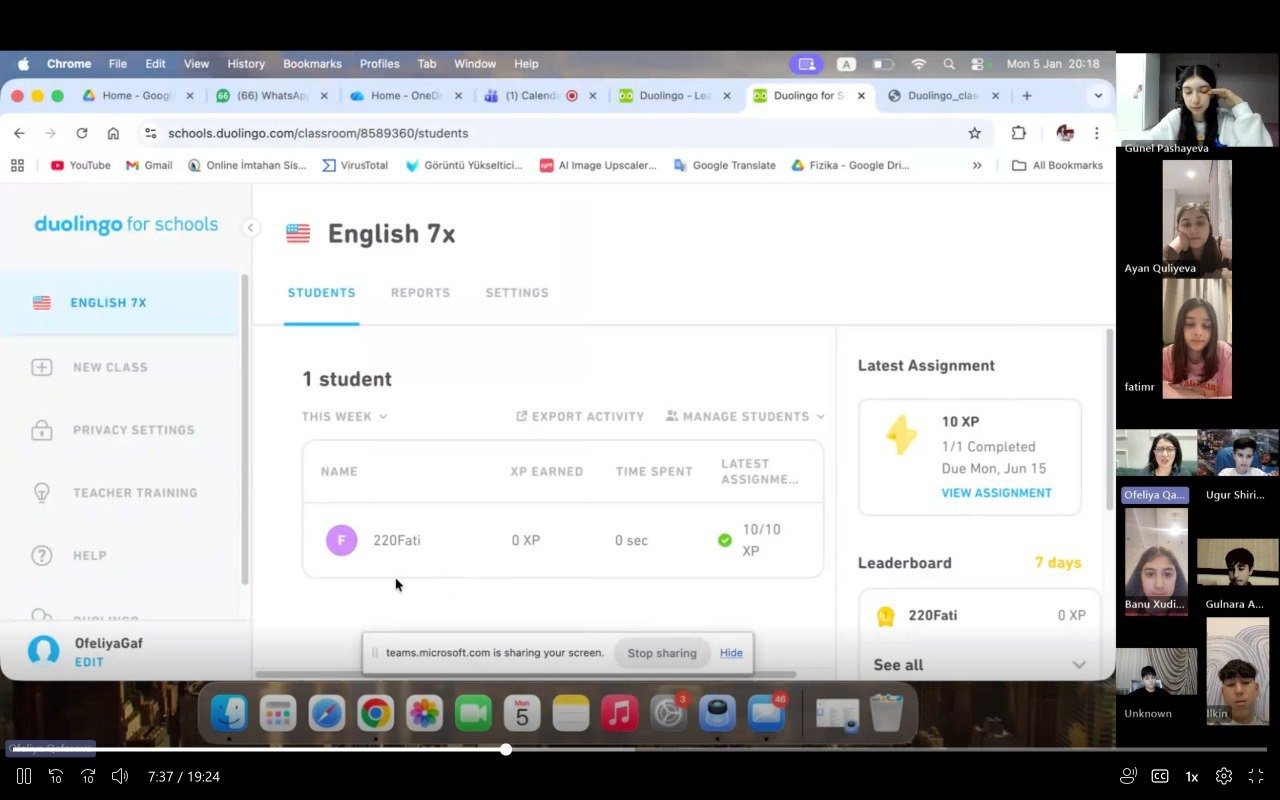The width and height of the screenshot is (1280, 800).
Task: Click the Chrome reload page icon
Action: pos(82,133)
